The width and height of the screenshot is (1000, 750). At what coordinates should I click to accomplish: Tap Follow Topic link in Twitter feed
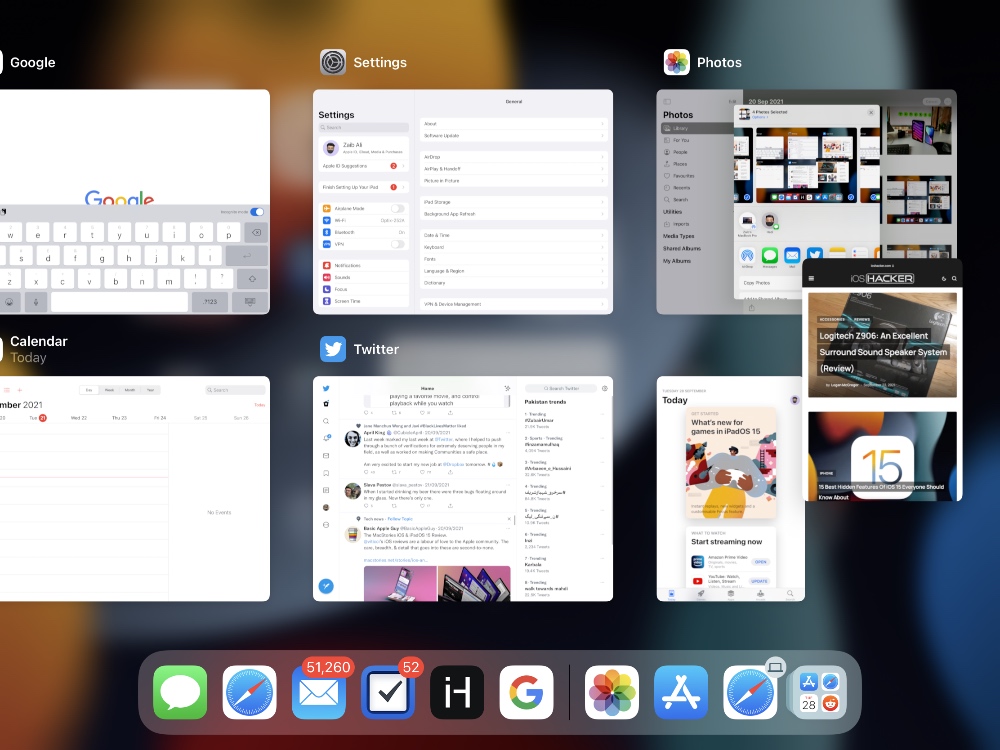click(401, 519)
